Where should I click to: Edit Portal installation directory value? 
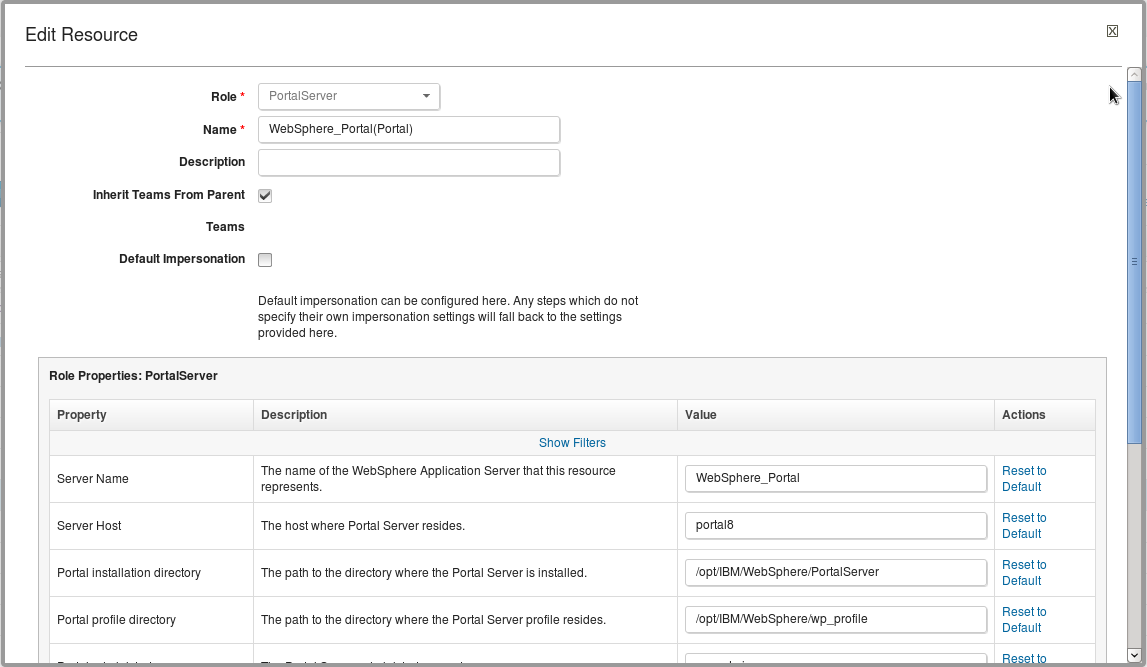(x=836, y=572)
